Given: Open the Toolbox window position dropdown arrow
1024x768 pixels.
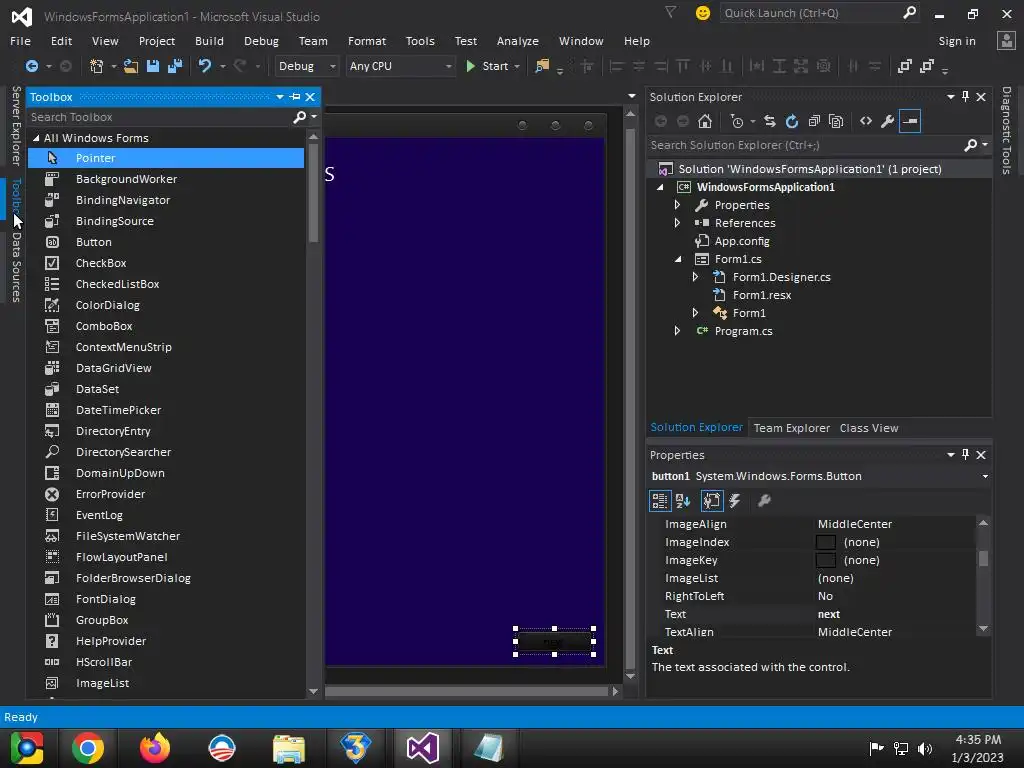Looking at the screenshot, I should pyautogui.click(x=280, y=97).
